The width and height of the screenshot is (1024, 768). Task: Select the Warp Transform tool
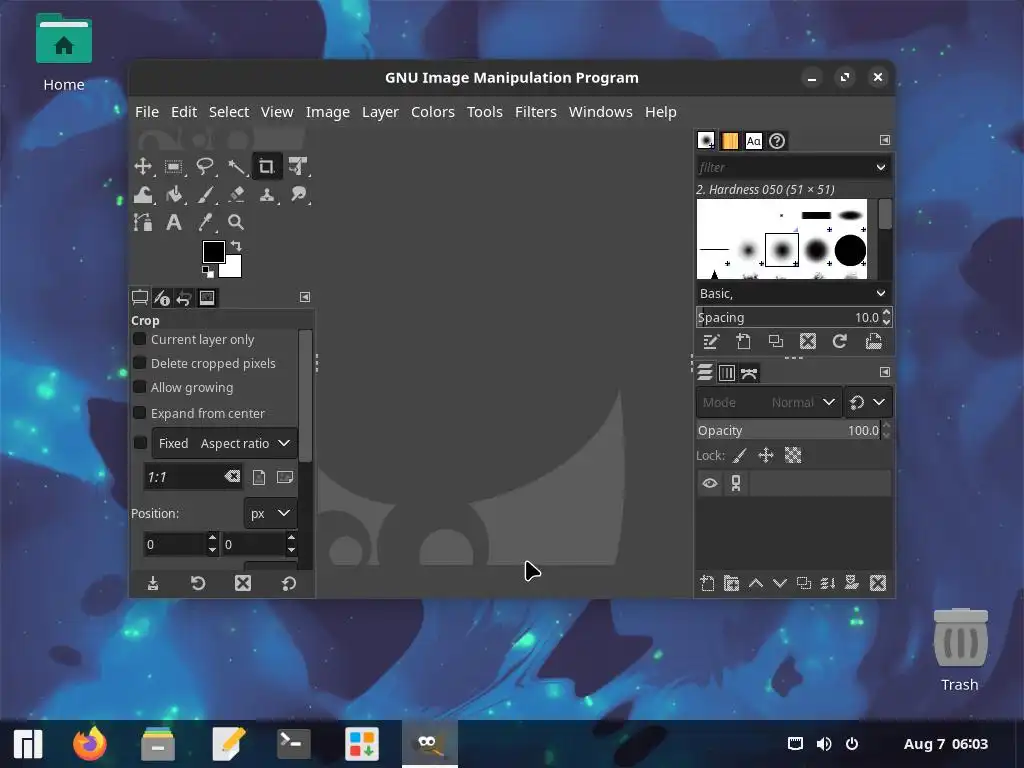tap(143, 195)
